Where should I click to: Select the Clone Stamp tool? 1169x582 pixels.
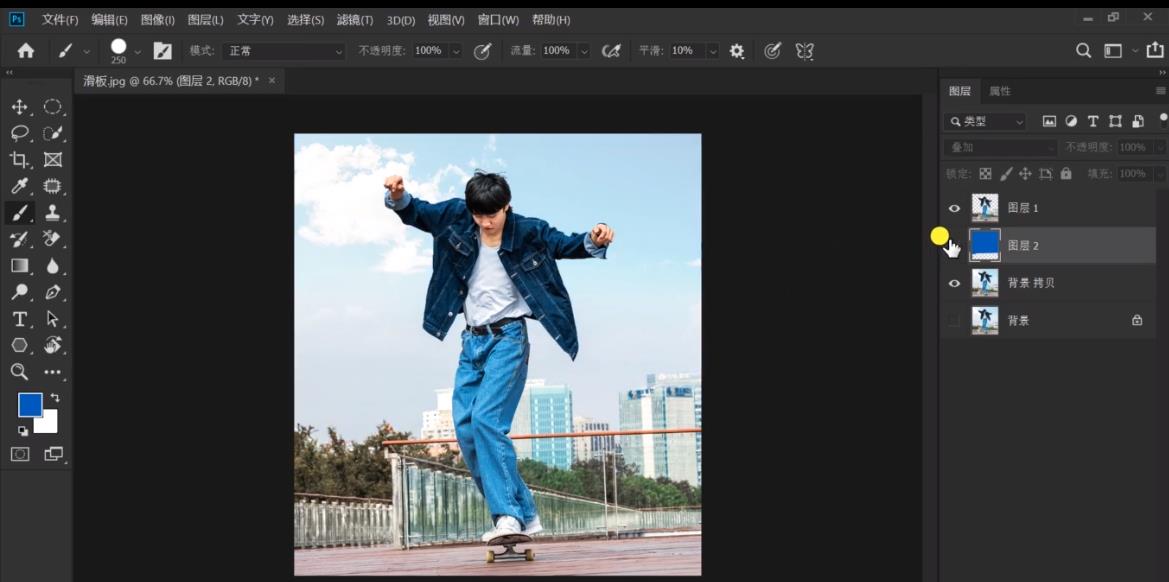click(x=53, y=212)
